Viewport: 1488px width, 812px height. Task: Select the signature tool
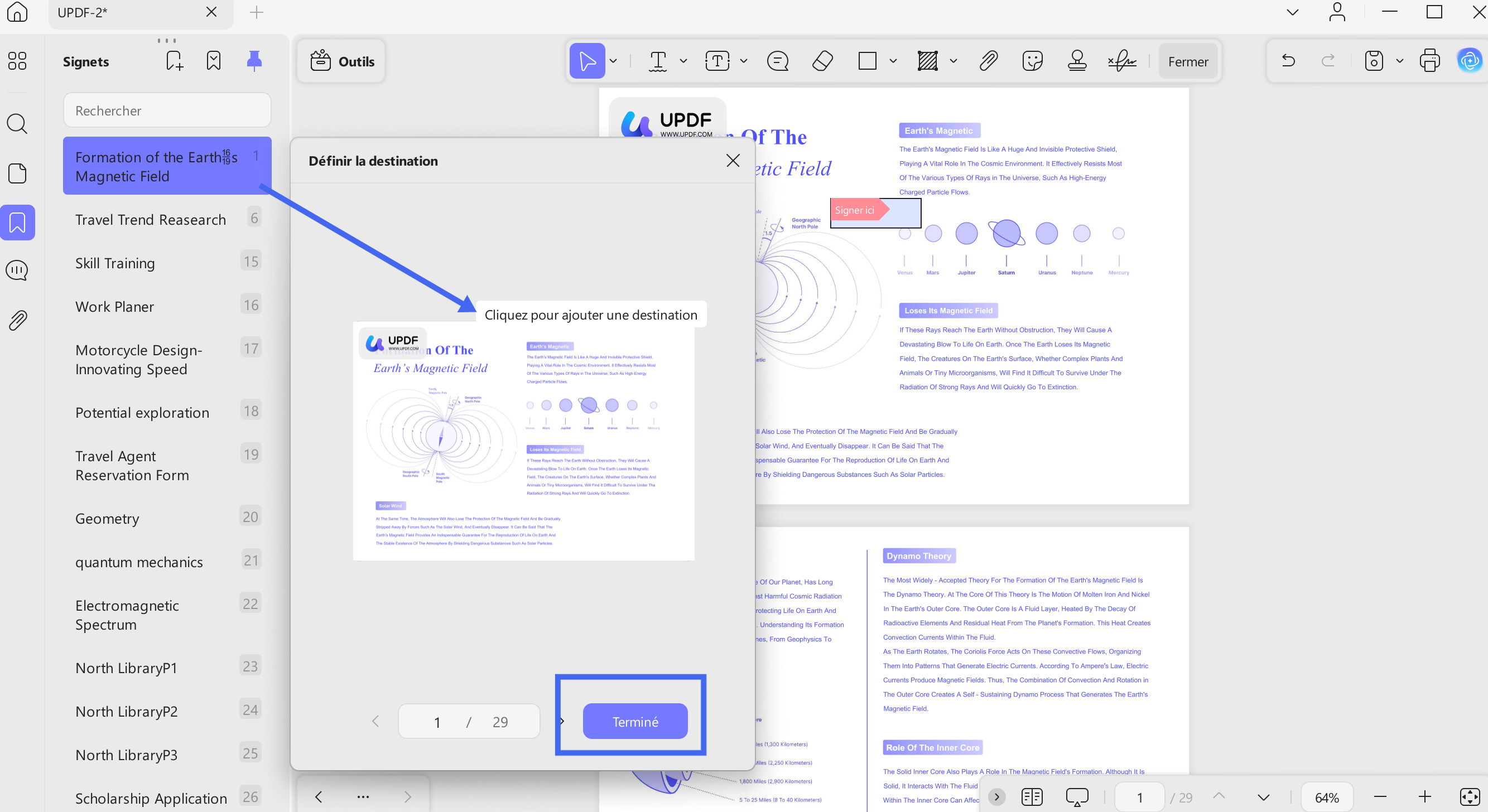point(1122,61)
